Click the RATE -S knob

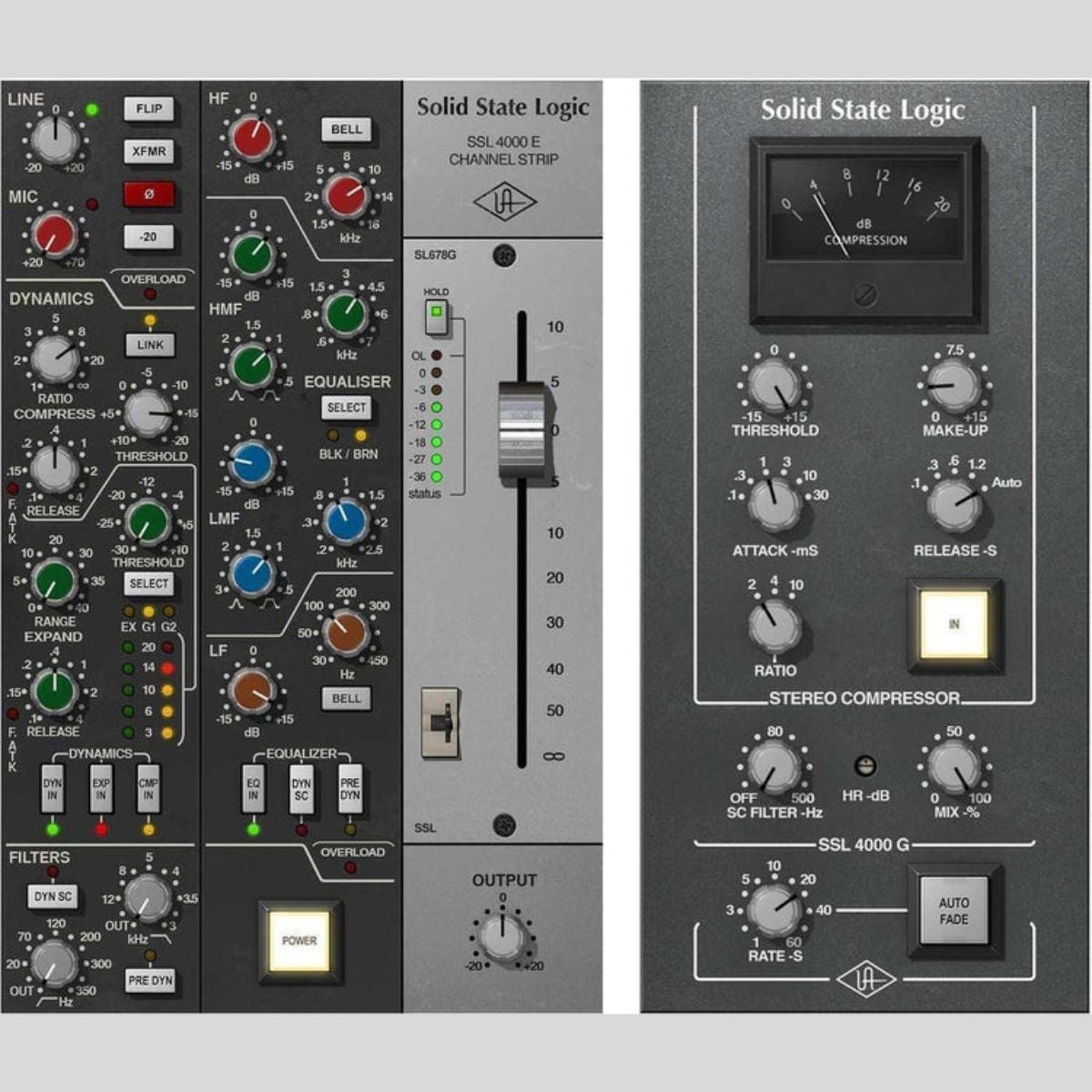[x=774, y=911]
